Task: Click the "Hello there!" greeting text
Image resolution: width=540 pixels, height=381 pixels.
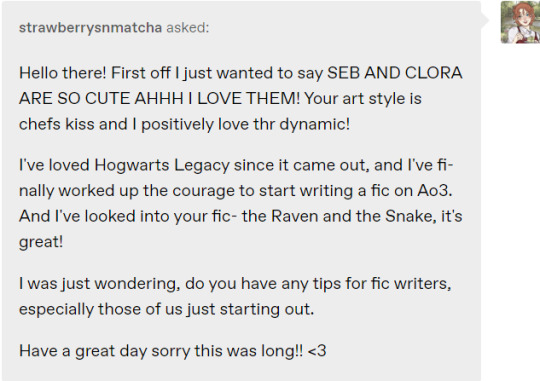Action: [x=63, y=73]
